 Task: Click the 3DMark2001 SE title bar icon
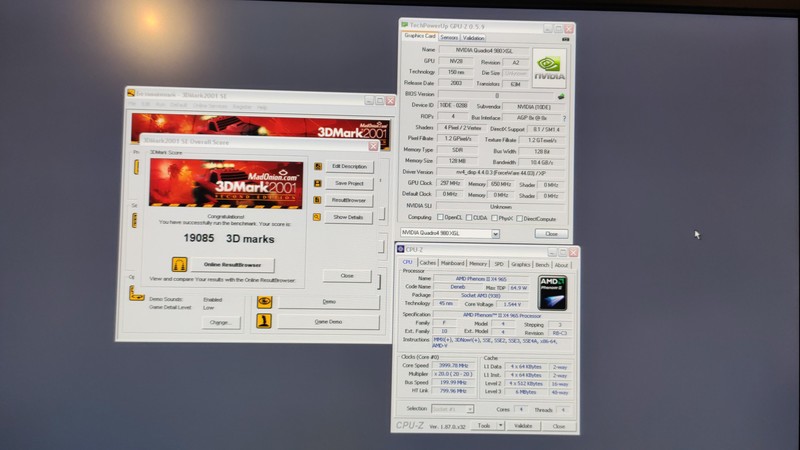[x=131, y=93]
